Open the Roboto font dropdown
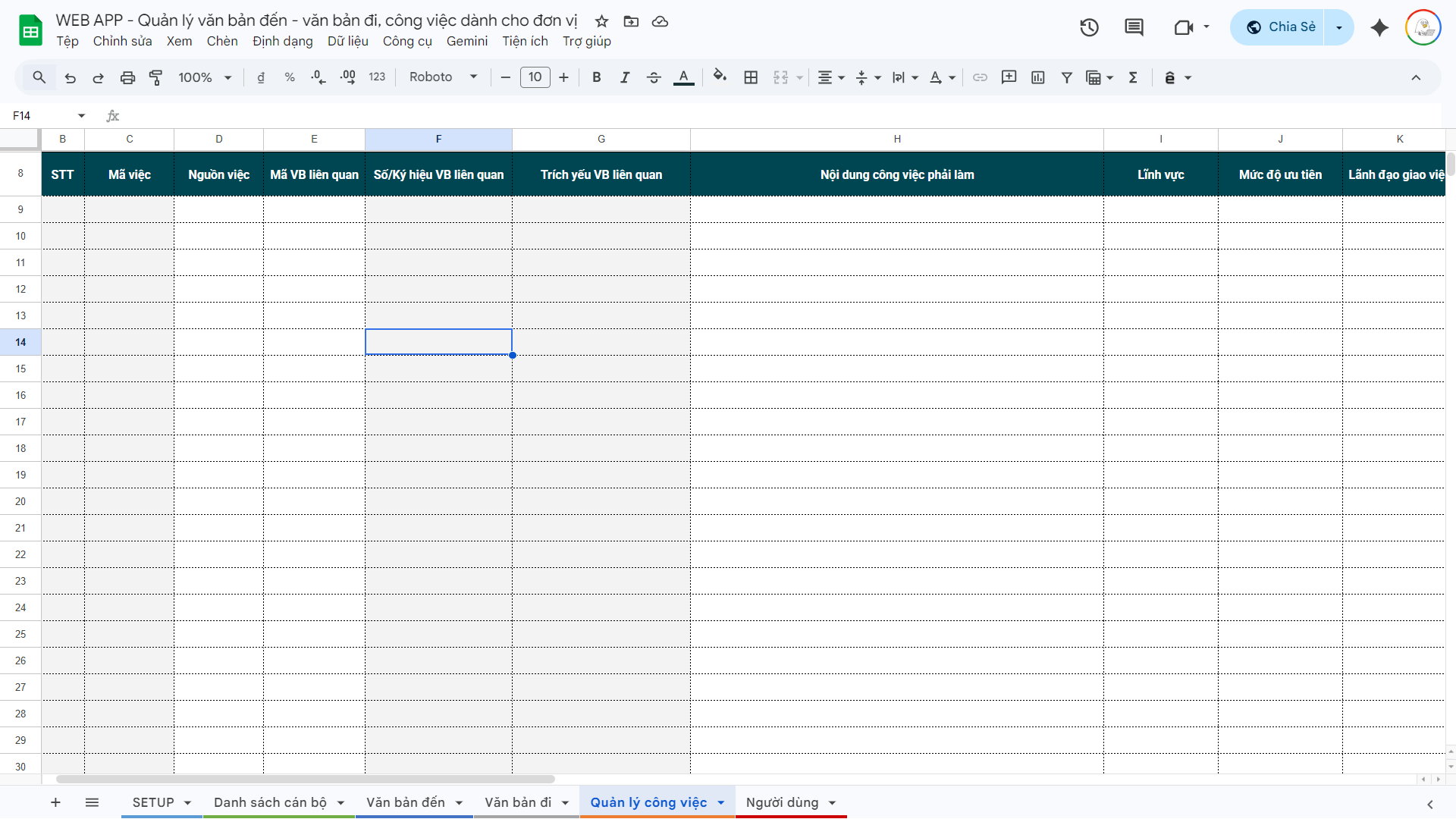The width and height of the screenshot is (1456, 819). tap(444, 77)
